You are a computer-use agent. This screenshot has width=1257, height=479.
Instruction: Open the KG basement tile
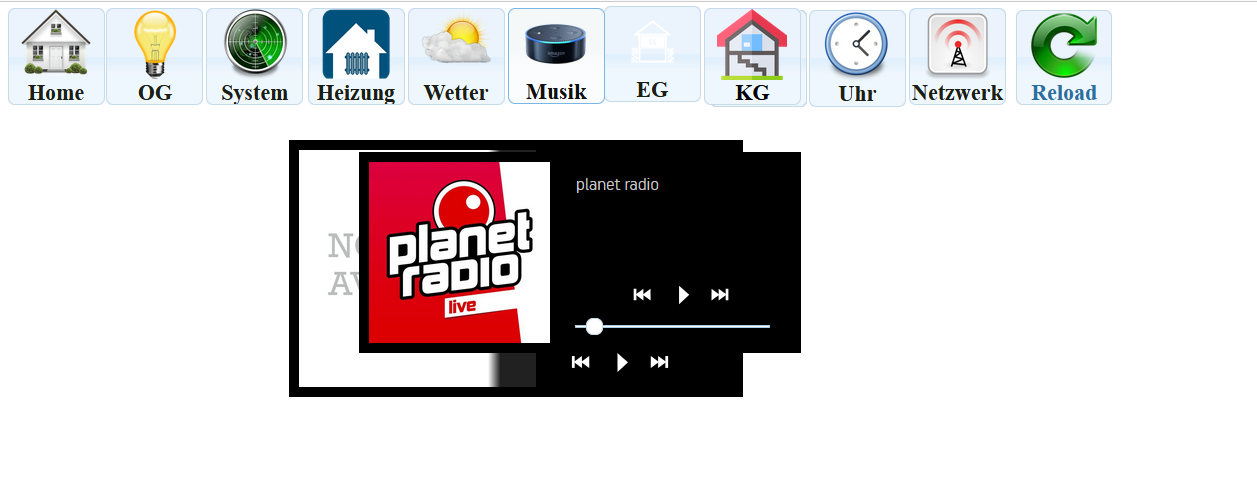[x=752, y=56]
